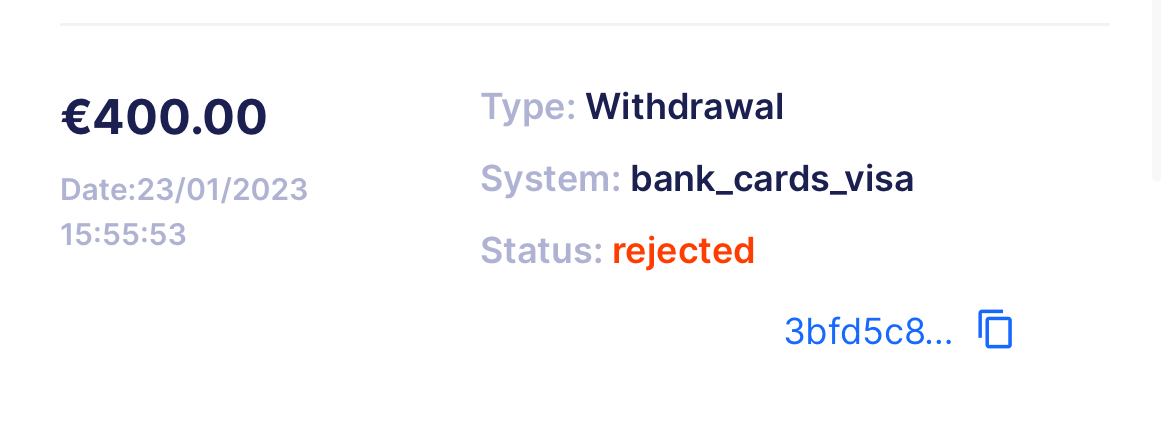1170x425 pixels.
Task: Click the red rejected status text
Action: pyautogui.click(x=683, y=250)
